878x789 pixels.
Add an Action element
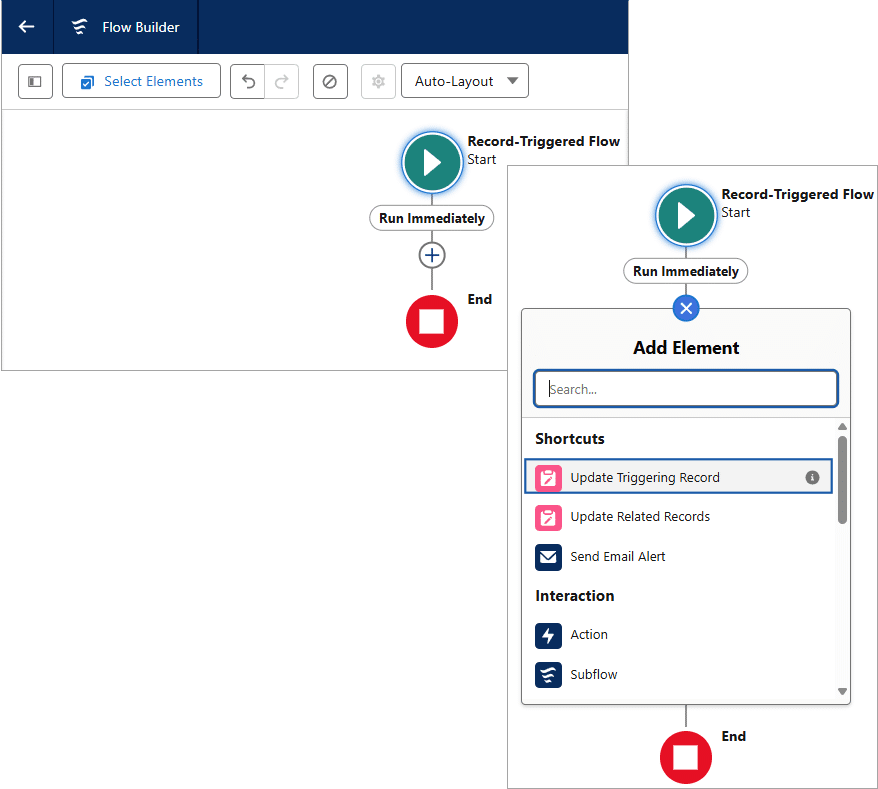coord(588,635)
